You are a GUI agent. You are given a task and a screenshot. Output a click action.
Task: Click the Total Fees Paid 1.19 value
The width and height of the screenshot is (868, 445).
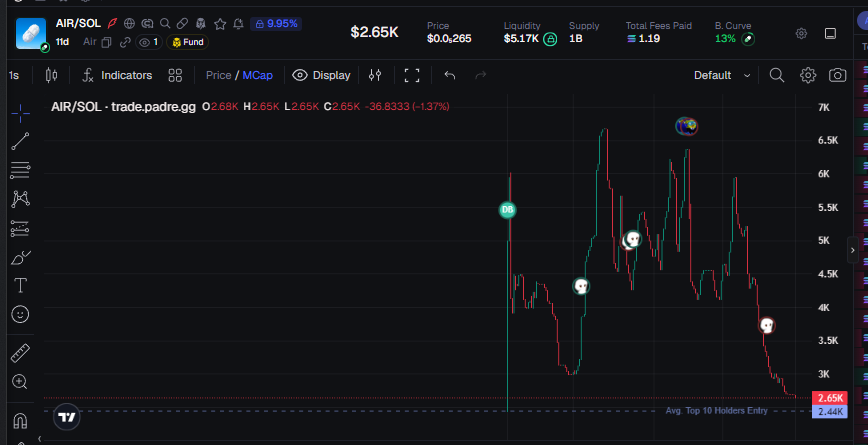pyautogui.click(x=643, y=39)
